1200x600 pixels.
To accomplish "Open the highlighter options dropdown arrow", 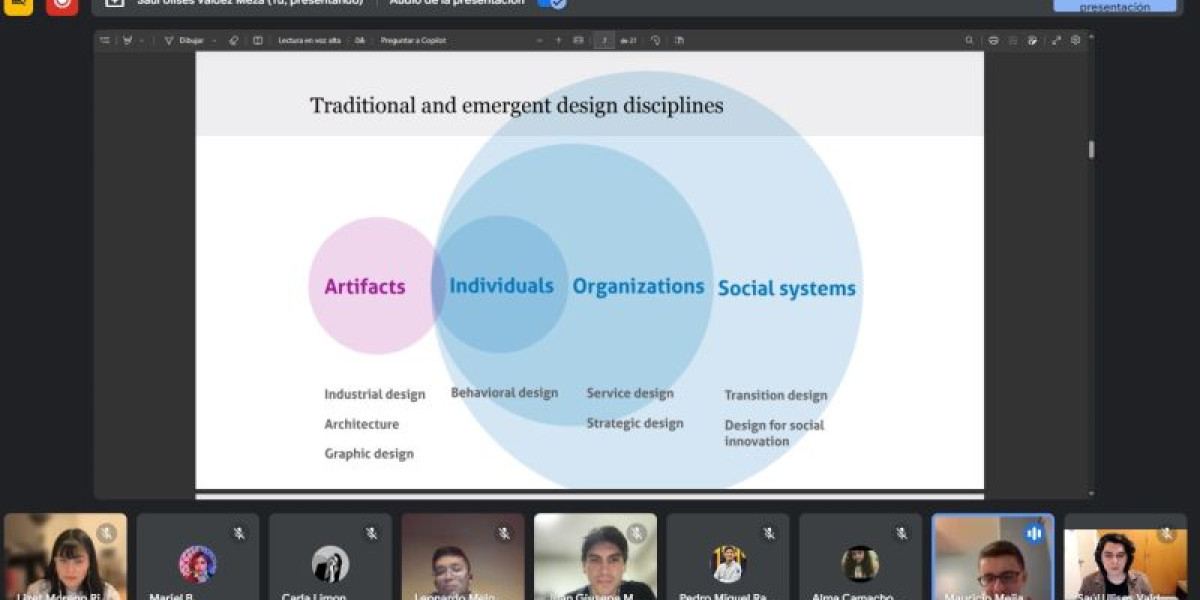I will 142,41.
